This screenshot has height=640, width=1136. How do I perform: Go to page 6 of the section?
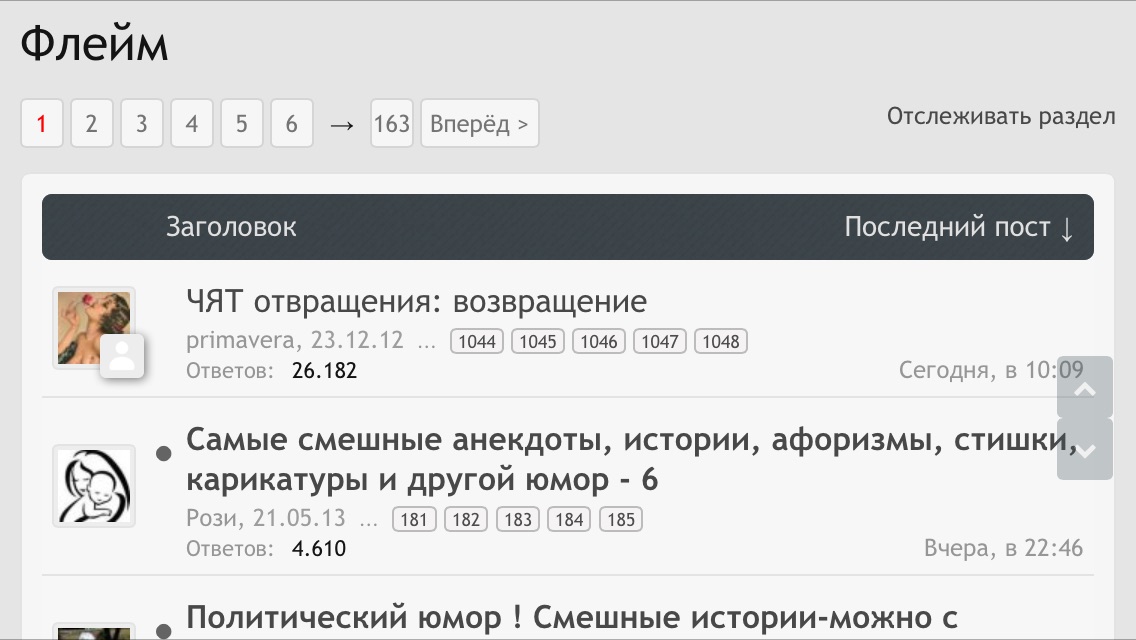291,123
